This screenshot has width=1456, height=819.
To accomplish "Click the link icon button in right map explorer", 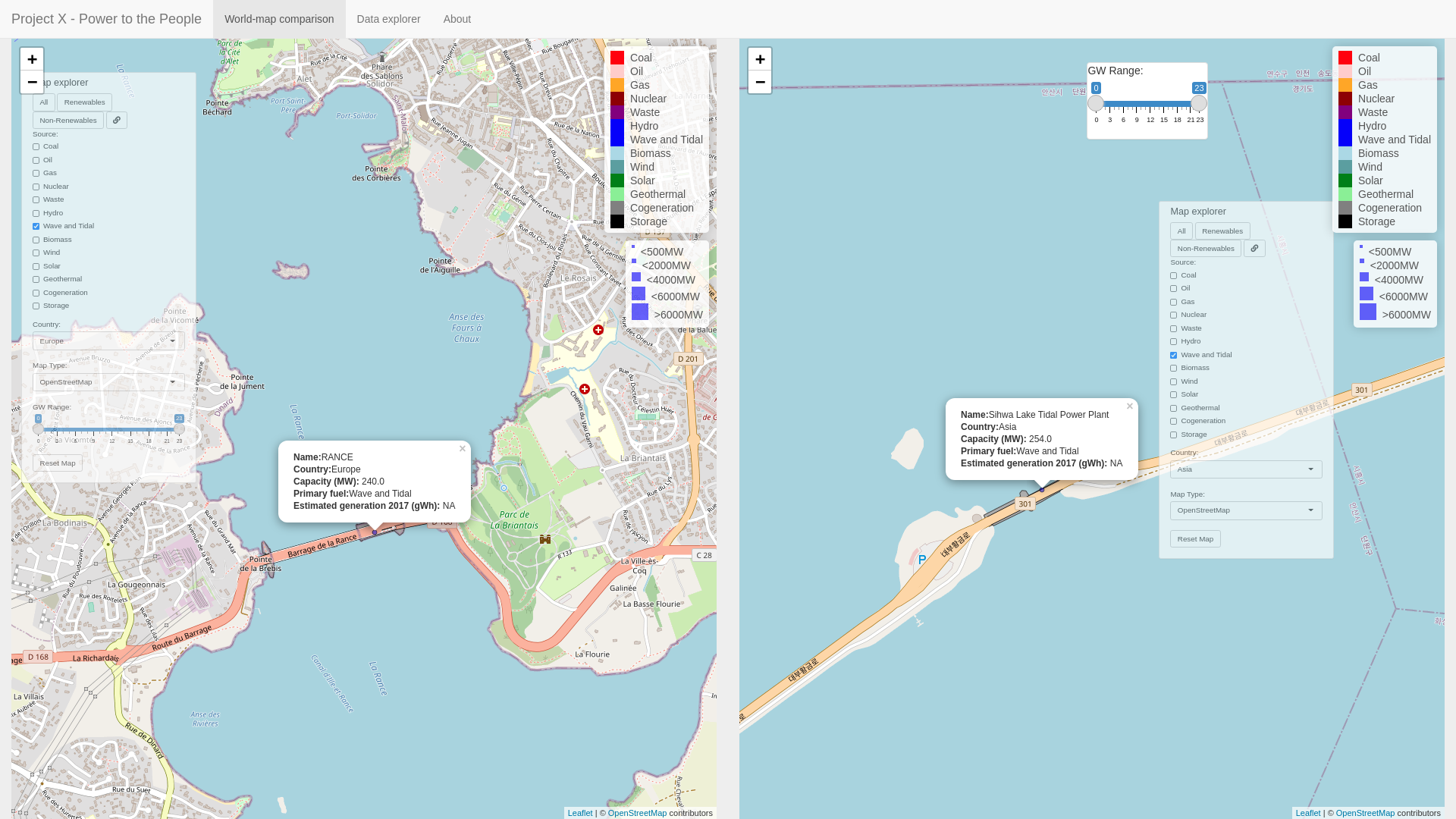I will click(x=1254, y=249).
